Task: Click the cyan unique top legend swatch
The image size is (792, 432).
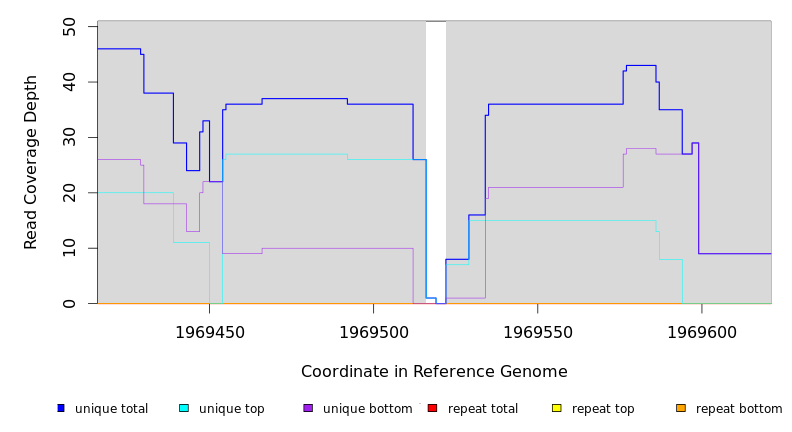Action: tap(184, 408)
